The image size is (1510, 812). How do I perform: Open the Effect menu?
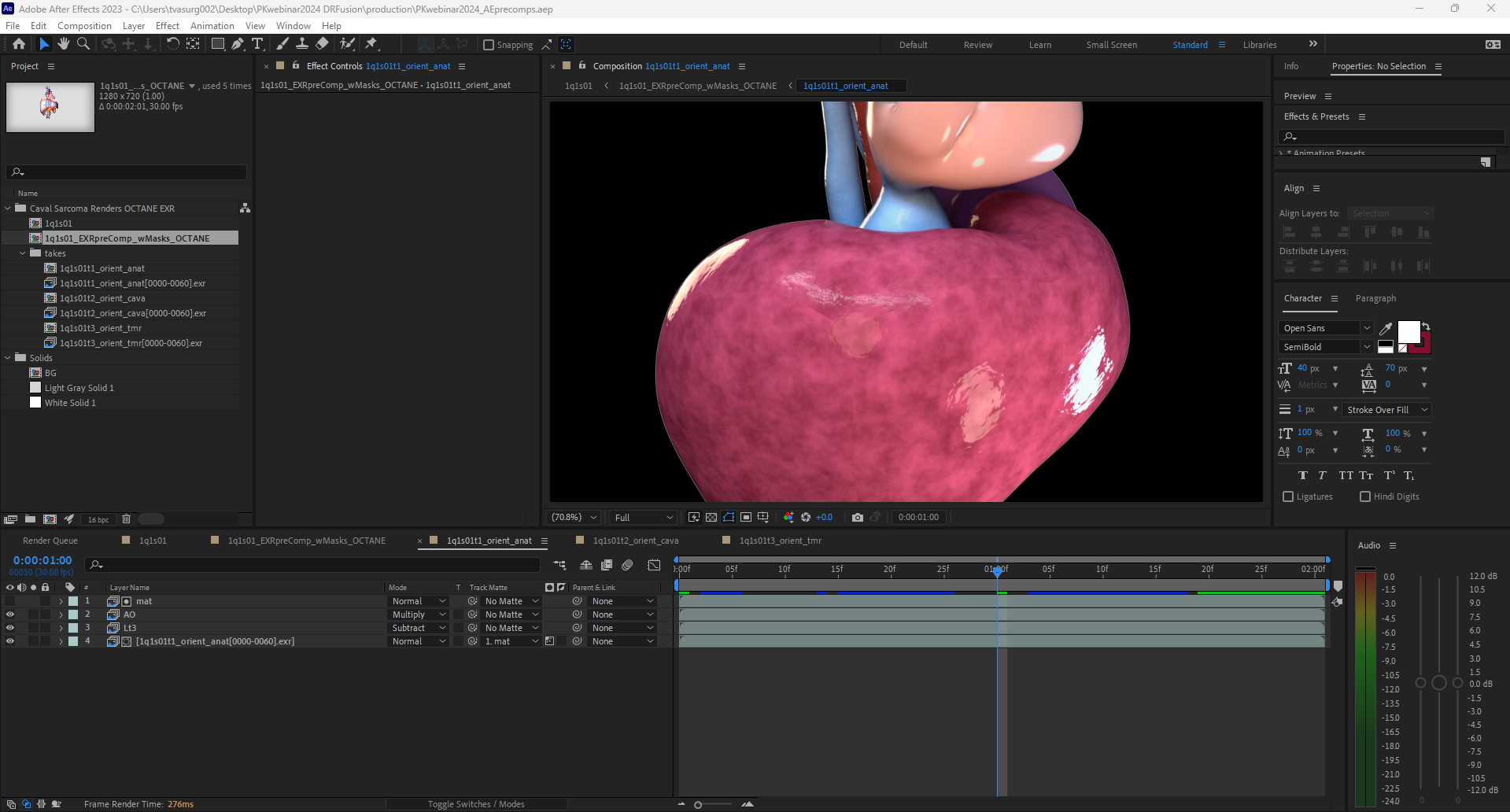168,26
